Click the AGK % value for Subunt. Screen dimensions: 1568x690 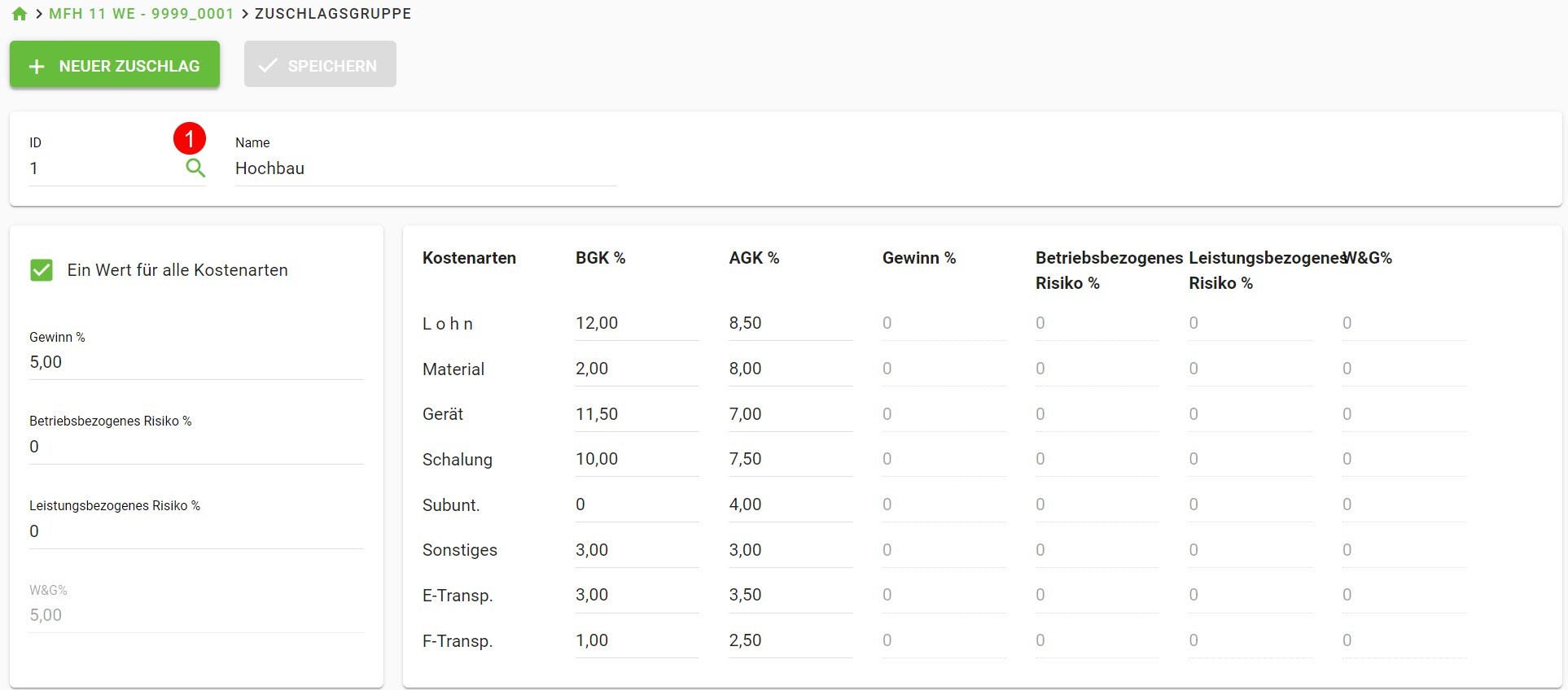789,504
